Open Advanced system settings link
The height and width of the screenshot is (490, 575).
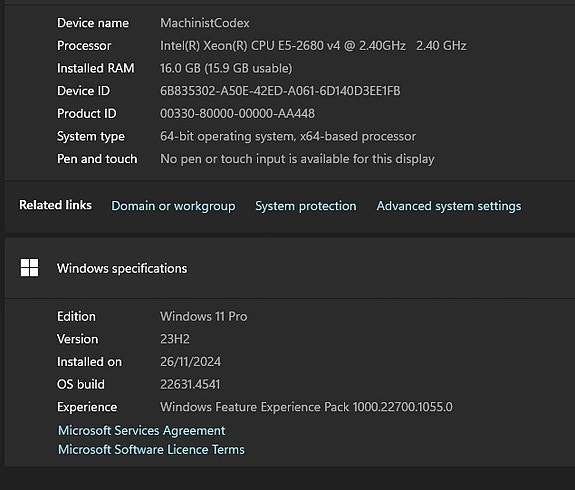tap(448, 206)
